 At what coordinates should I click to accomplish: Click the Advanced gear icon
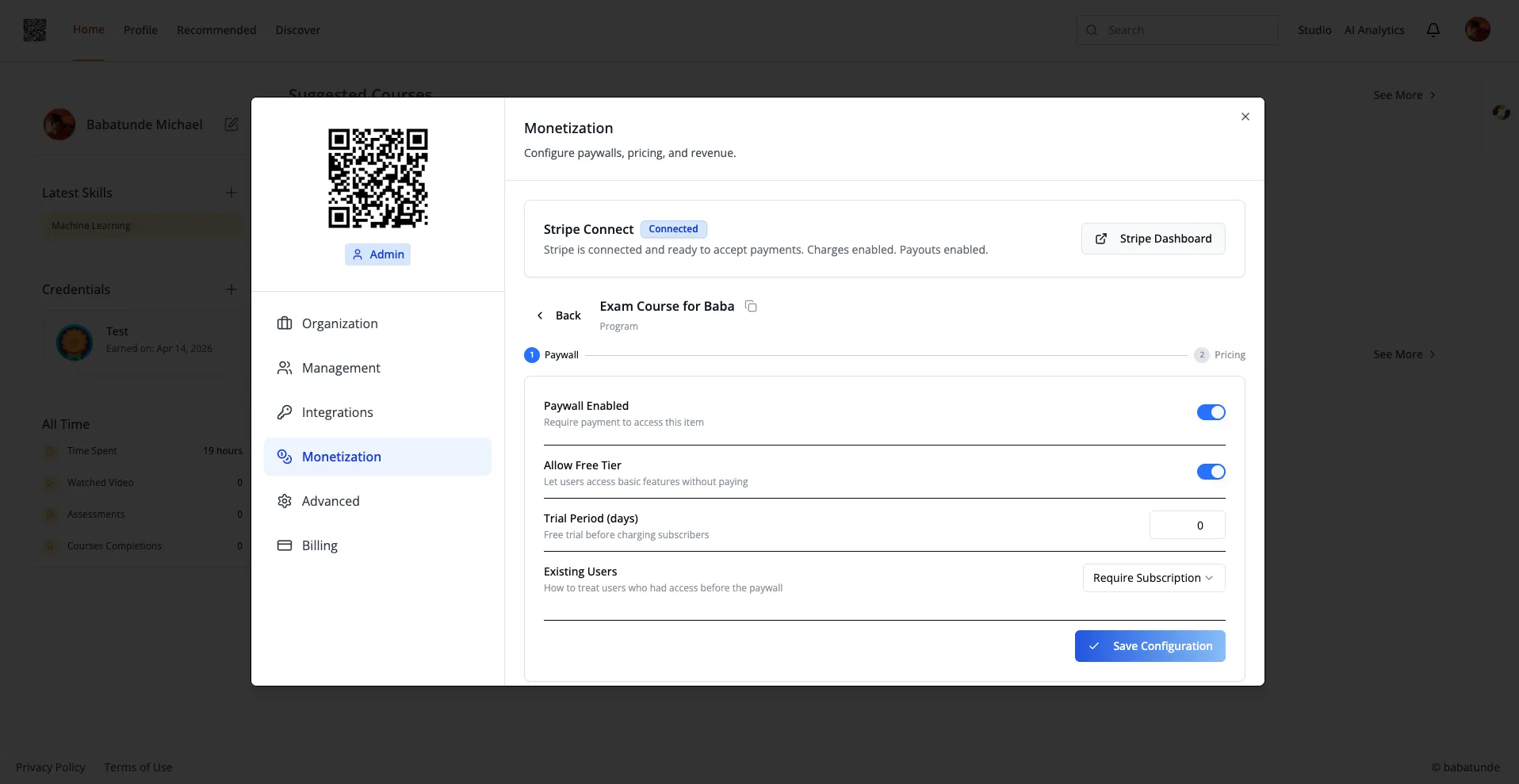point(285,501)
